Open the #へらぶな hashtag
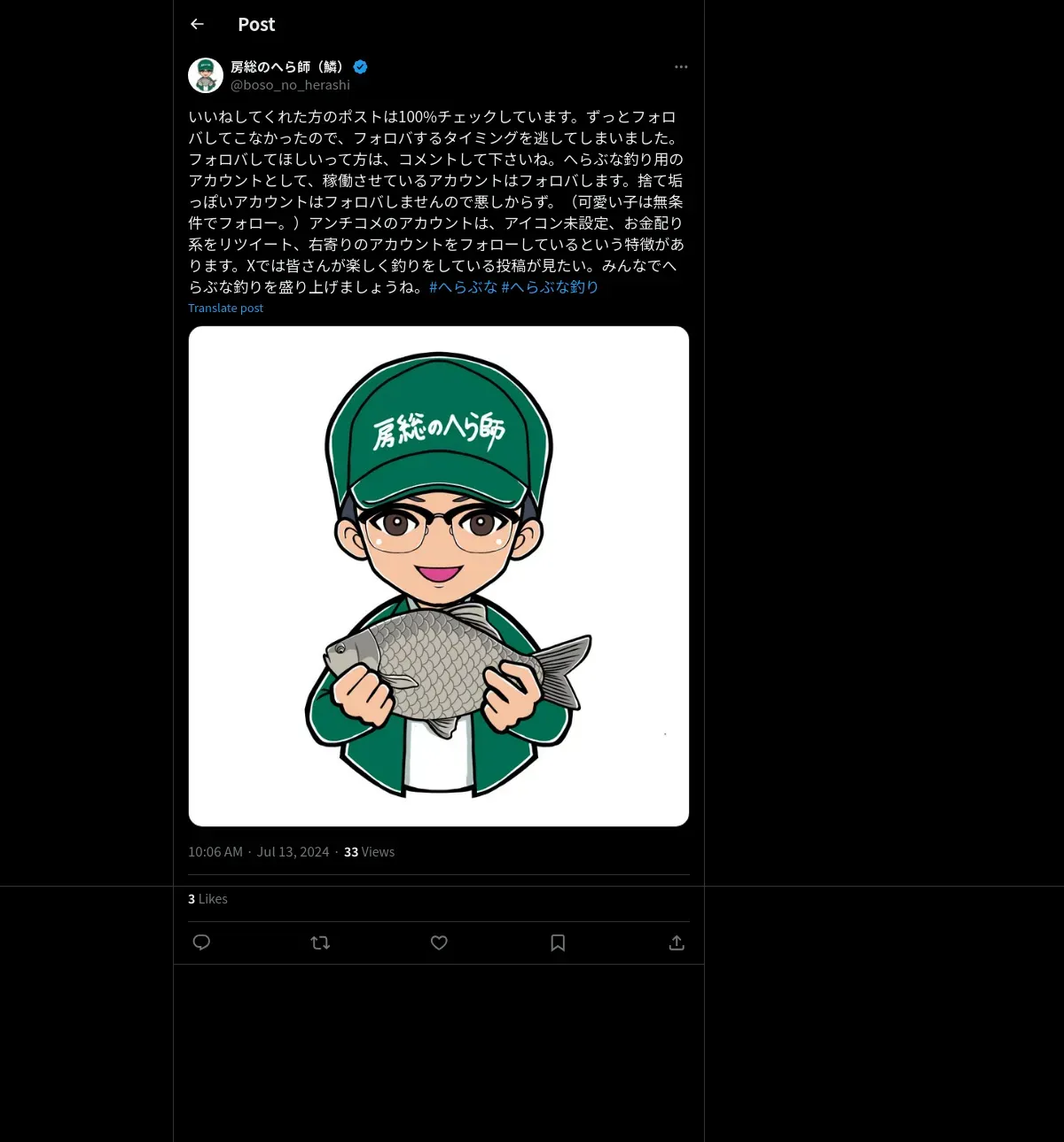Viewport: 1064px width, 1142px height. (x=463, y=286)
